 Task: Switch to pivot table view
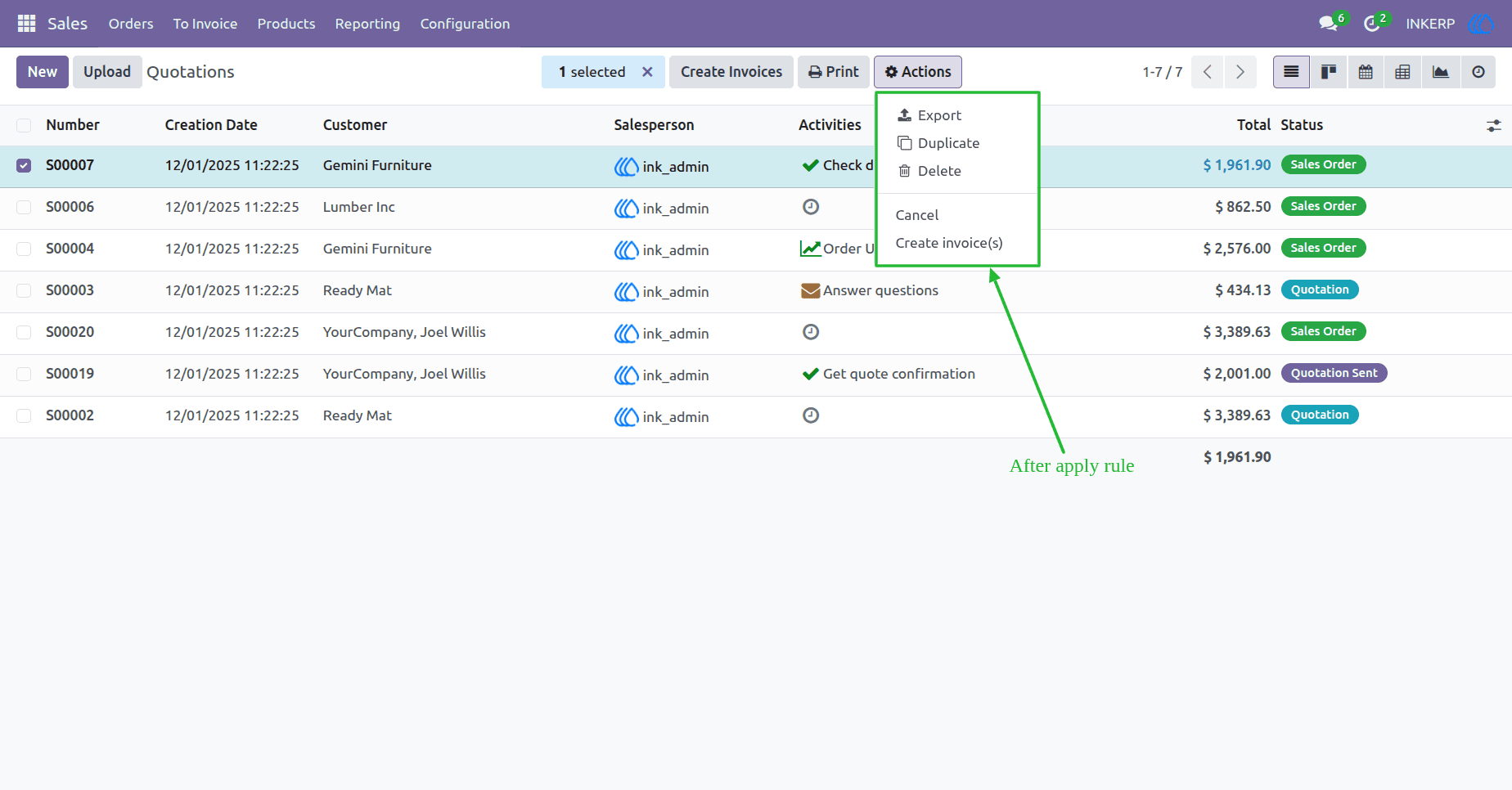coord(1402,72)
